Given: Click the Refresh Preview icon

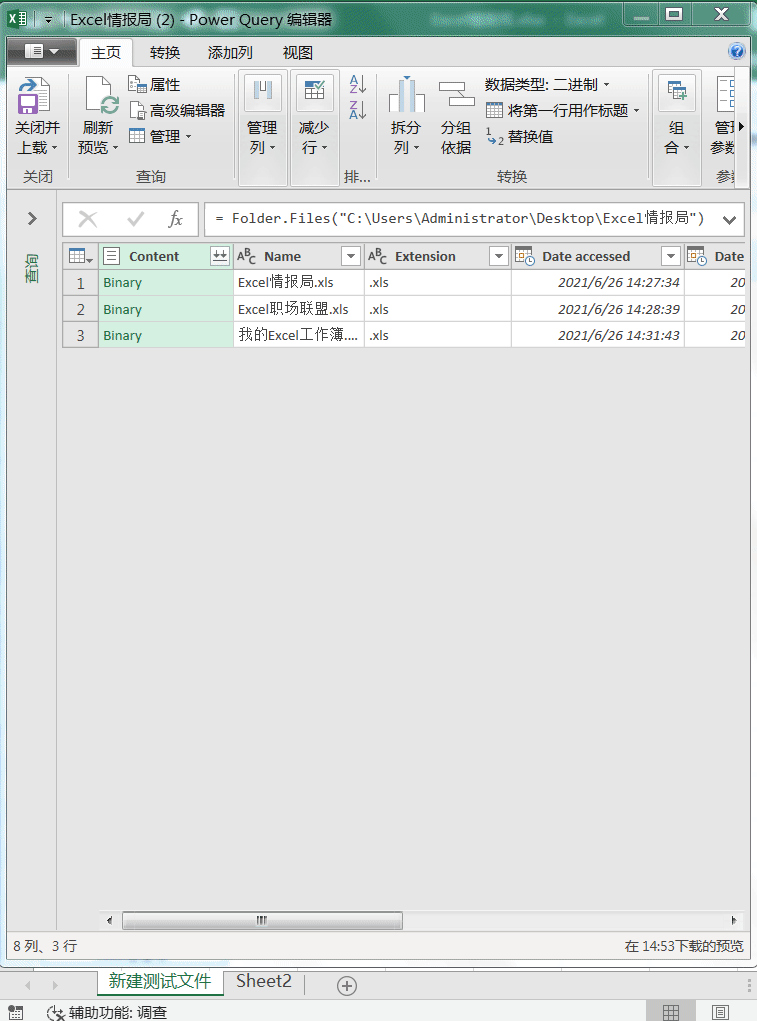Looking at the screenshot, I should coord(102,95).
